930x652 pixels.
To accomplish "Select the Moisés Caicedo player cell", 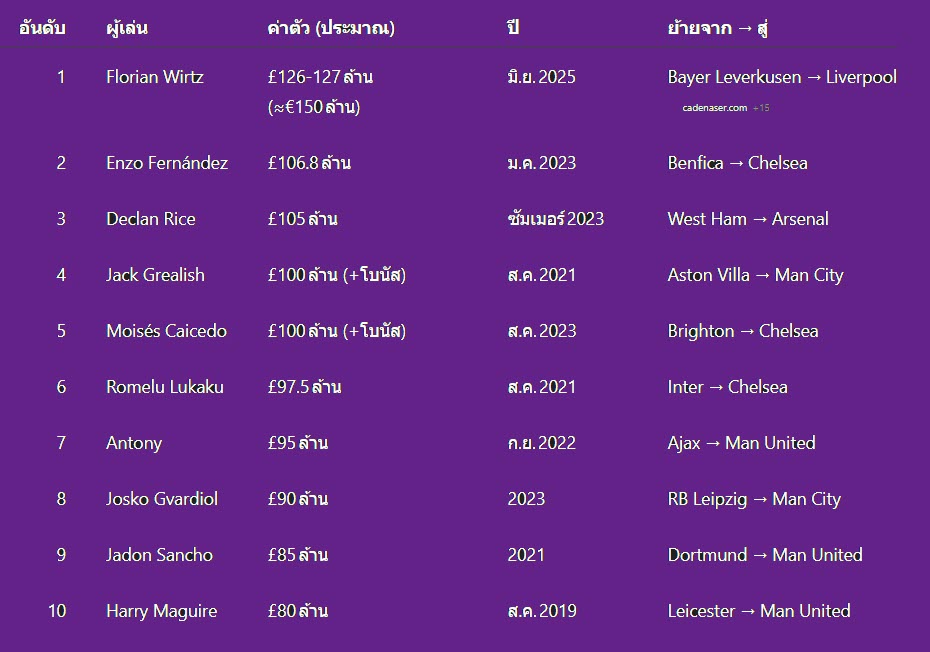I will 166,331.
